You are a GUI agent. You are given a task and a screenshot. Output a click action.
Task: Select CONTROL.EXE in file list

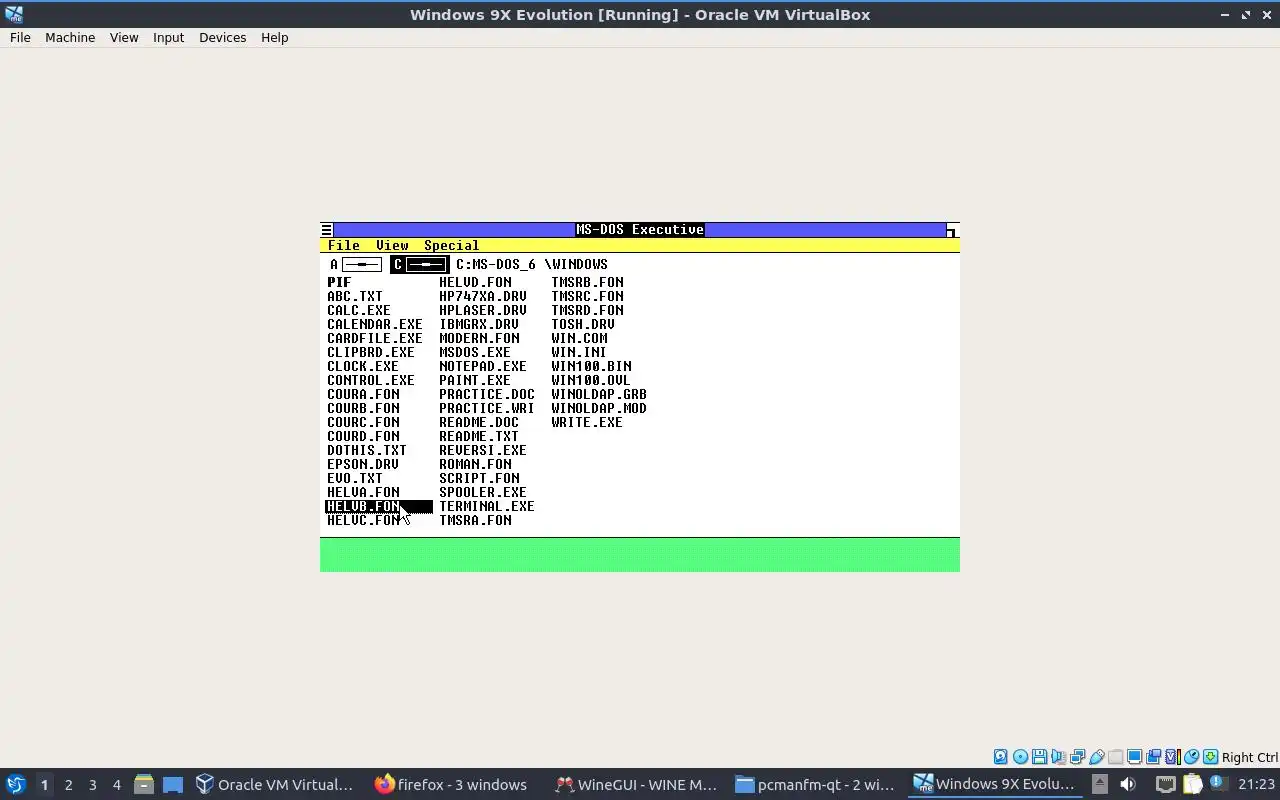[x=371, y=381]
